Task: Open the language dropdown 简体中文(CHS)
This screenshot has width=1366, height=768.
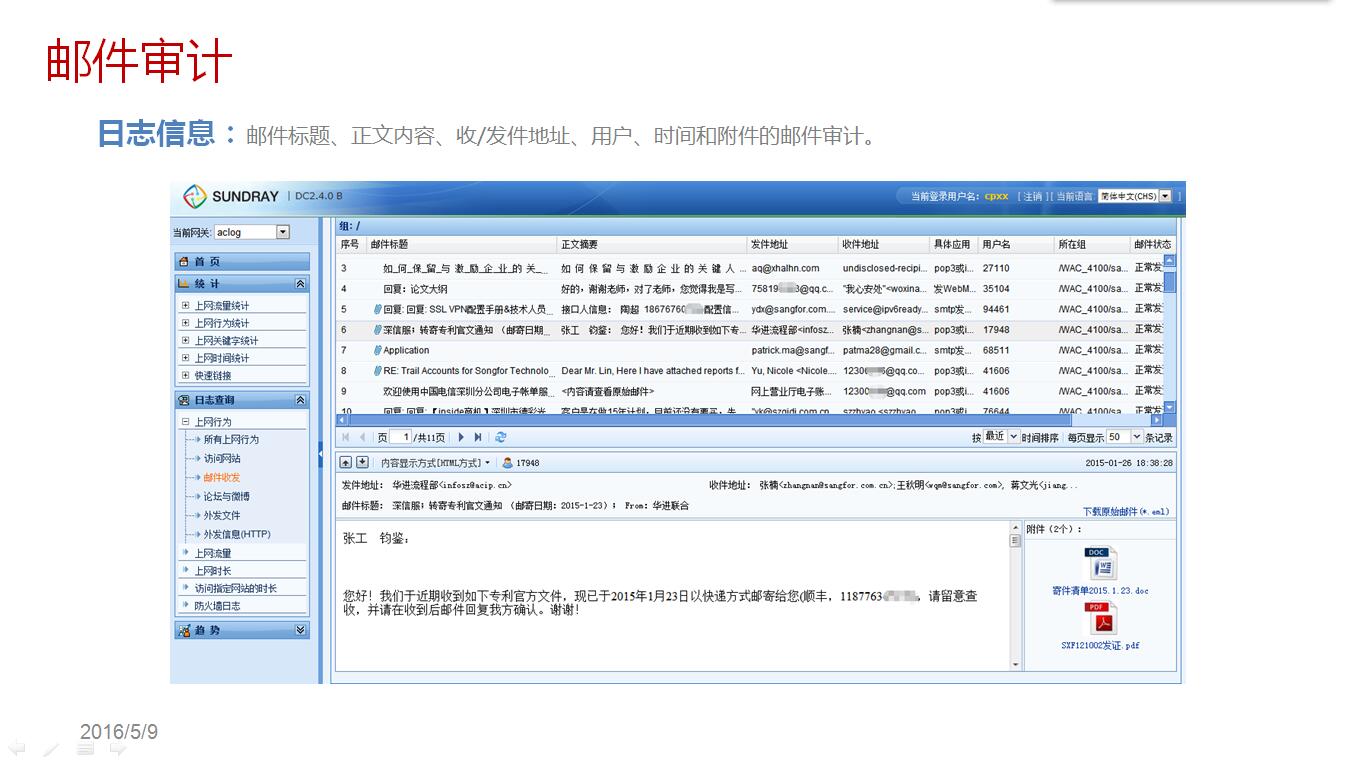Action: pos(1165,196)
